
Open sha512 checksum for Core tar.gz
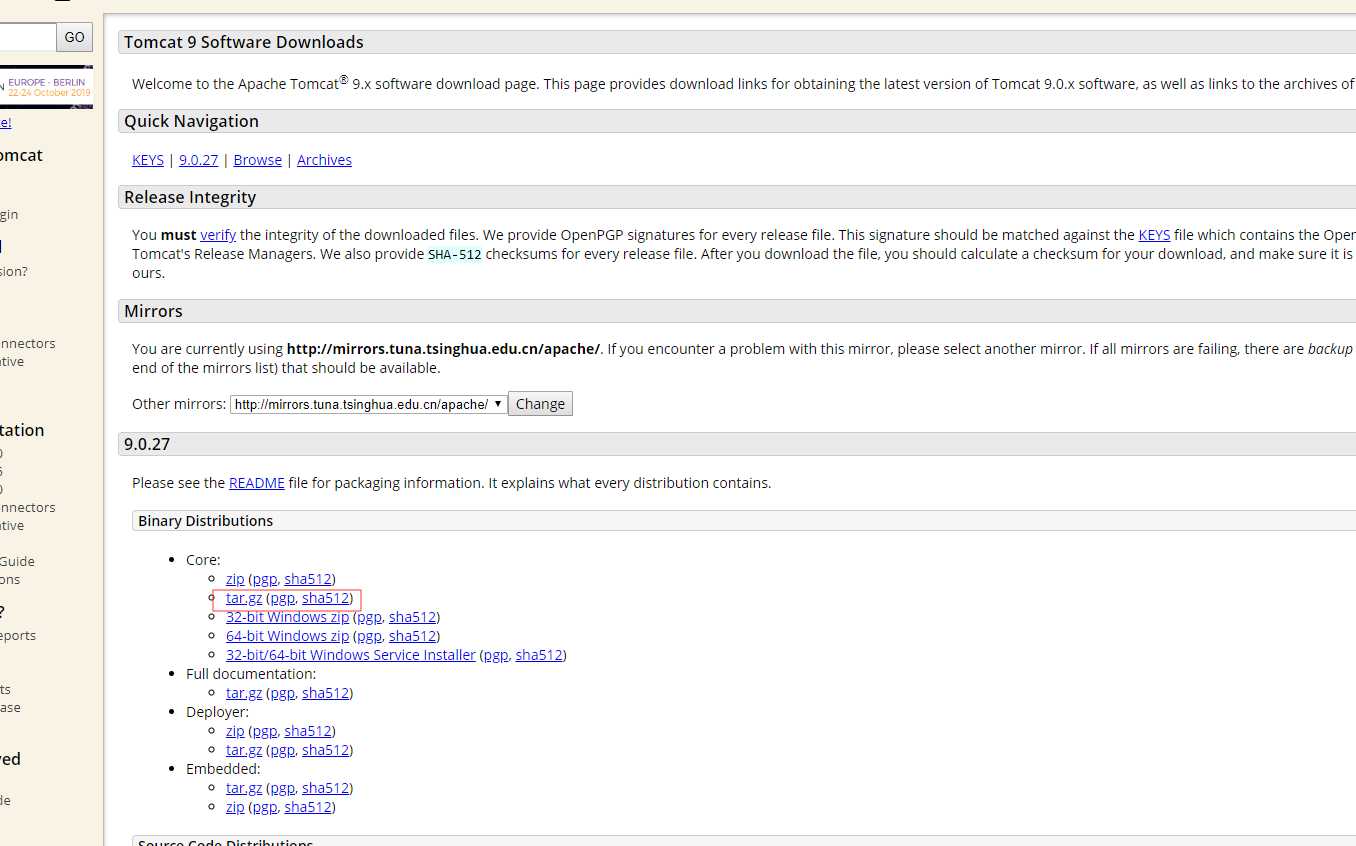[x=325, y=598]
